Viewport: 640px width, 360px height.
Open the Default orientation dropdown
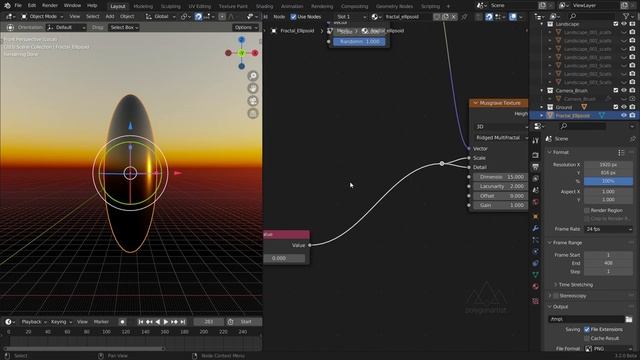[x=66, y=27]
